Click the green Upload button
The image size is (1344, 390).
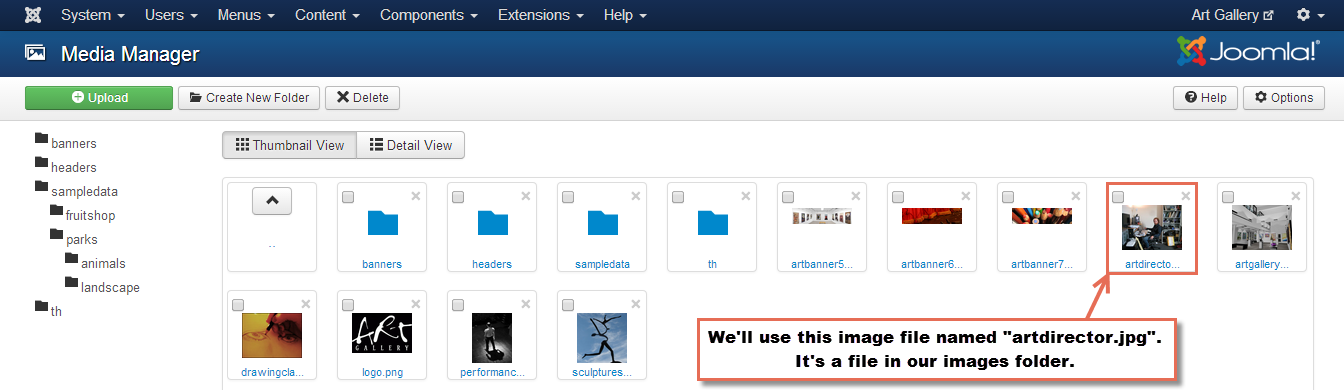(100, 98)
